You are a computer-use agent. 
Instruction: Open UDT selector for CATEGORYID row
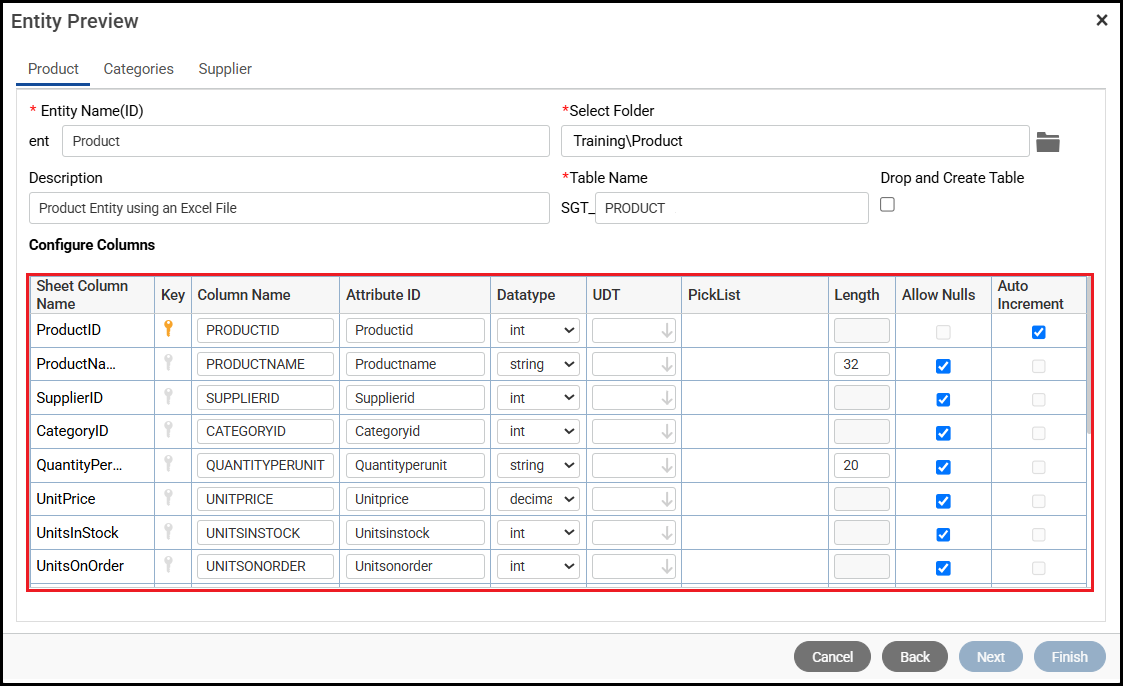[x=634, y=432]
